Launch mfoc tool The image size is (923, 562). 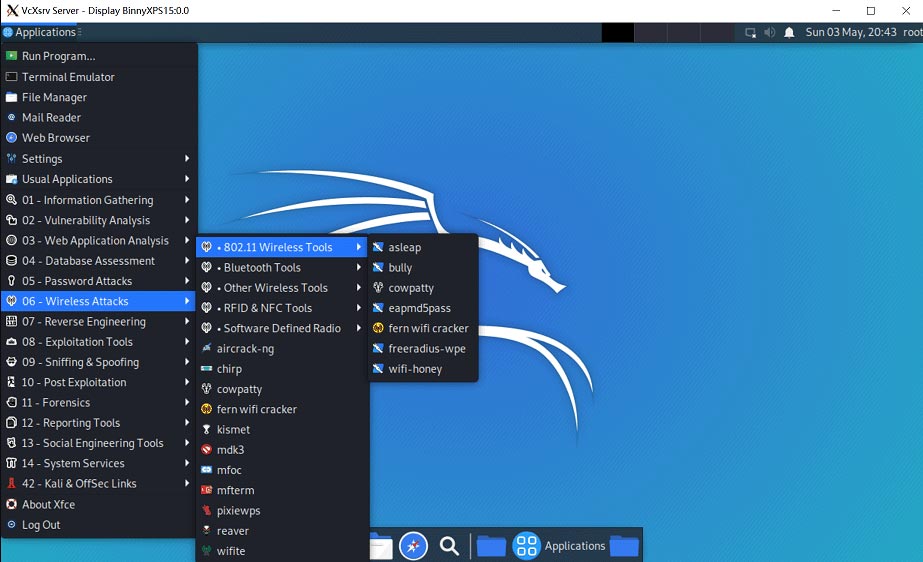(x=282, y=470)
